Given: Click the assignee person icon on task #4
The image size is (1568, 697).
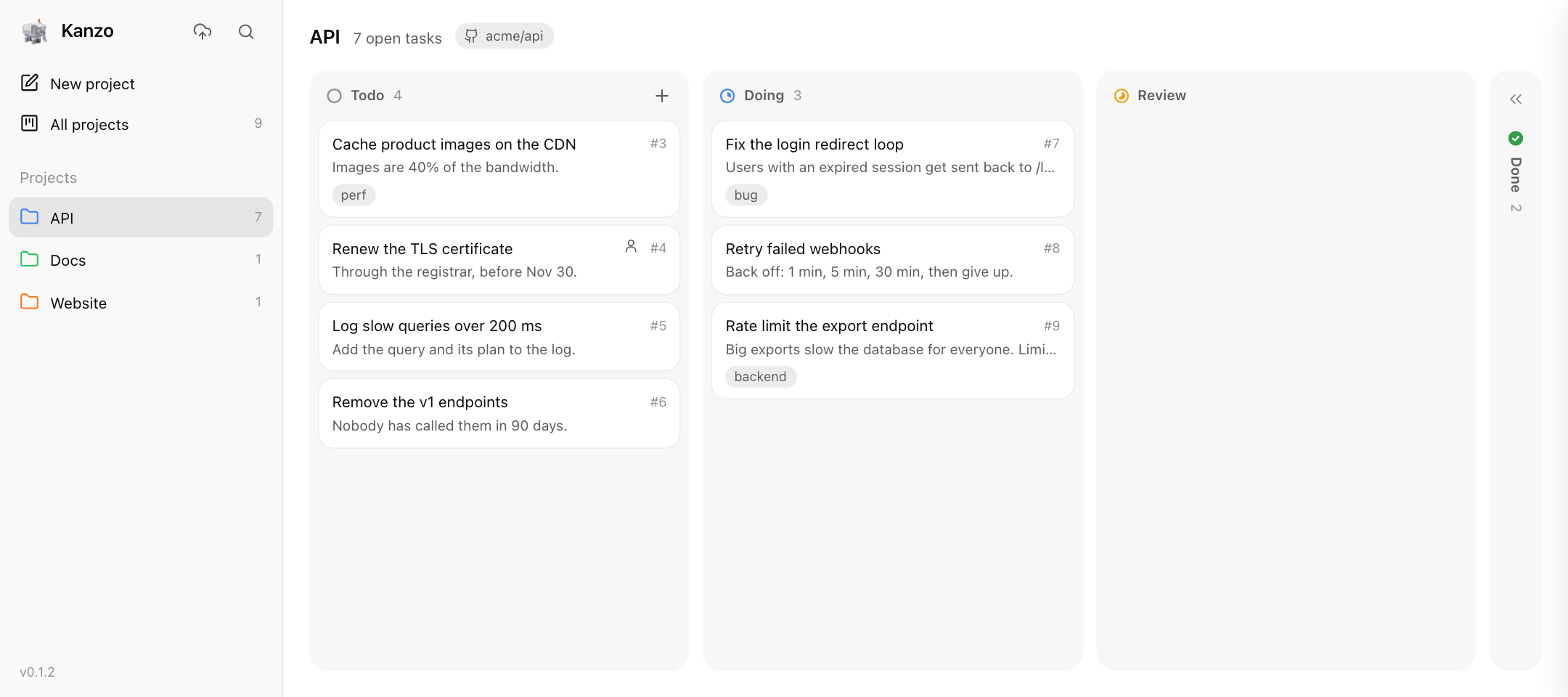Looking at the screenshot, I should (631, 247).
